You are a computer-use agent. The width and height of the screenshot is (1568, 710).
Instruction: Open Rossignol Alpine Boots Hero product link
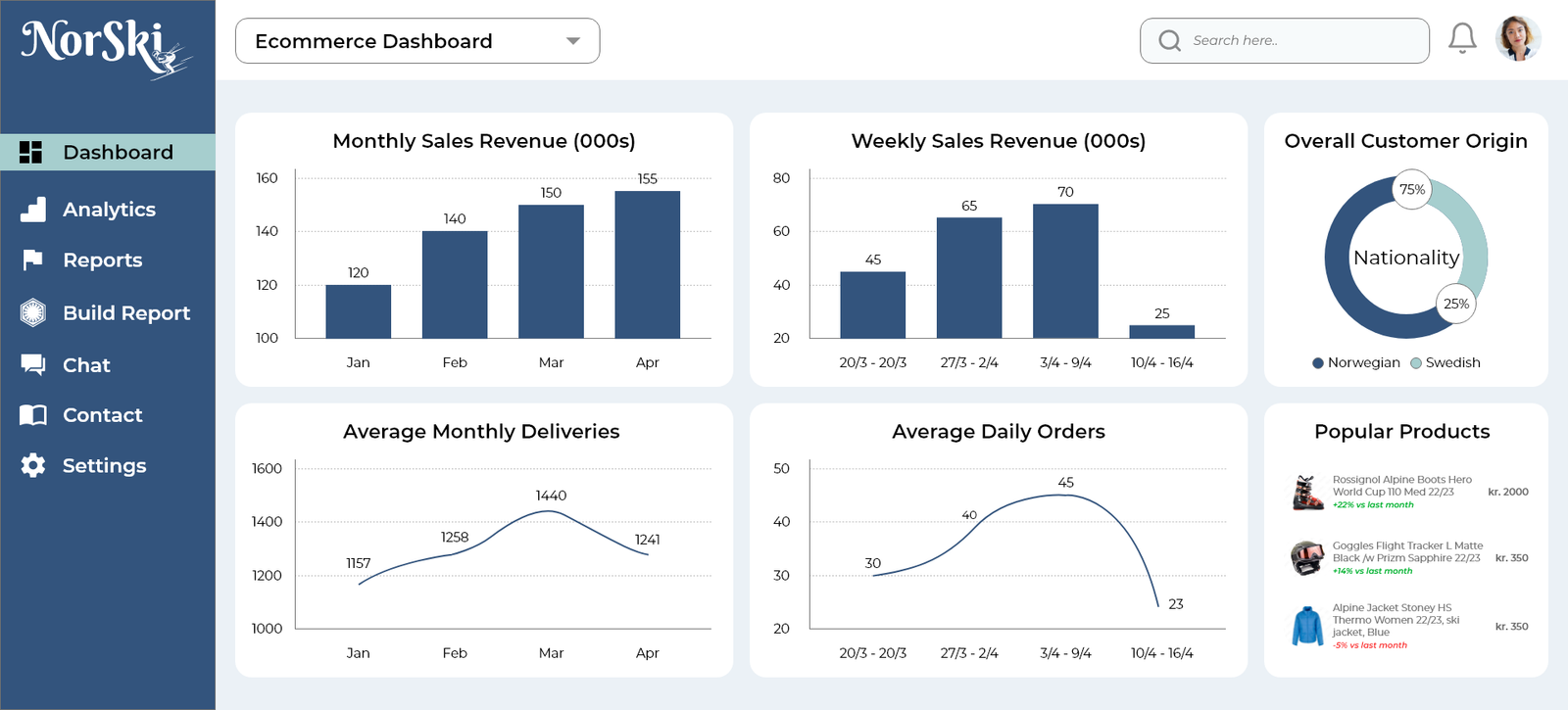[x=1401, y=486]
